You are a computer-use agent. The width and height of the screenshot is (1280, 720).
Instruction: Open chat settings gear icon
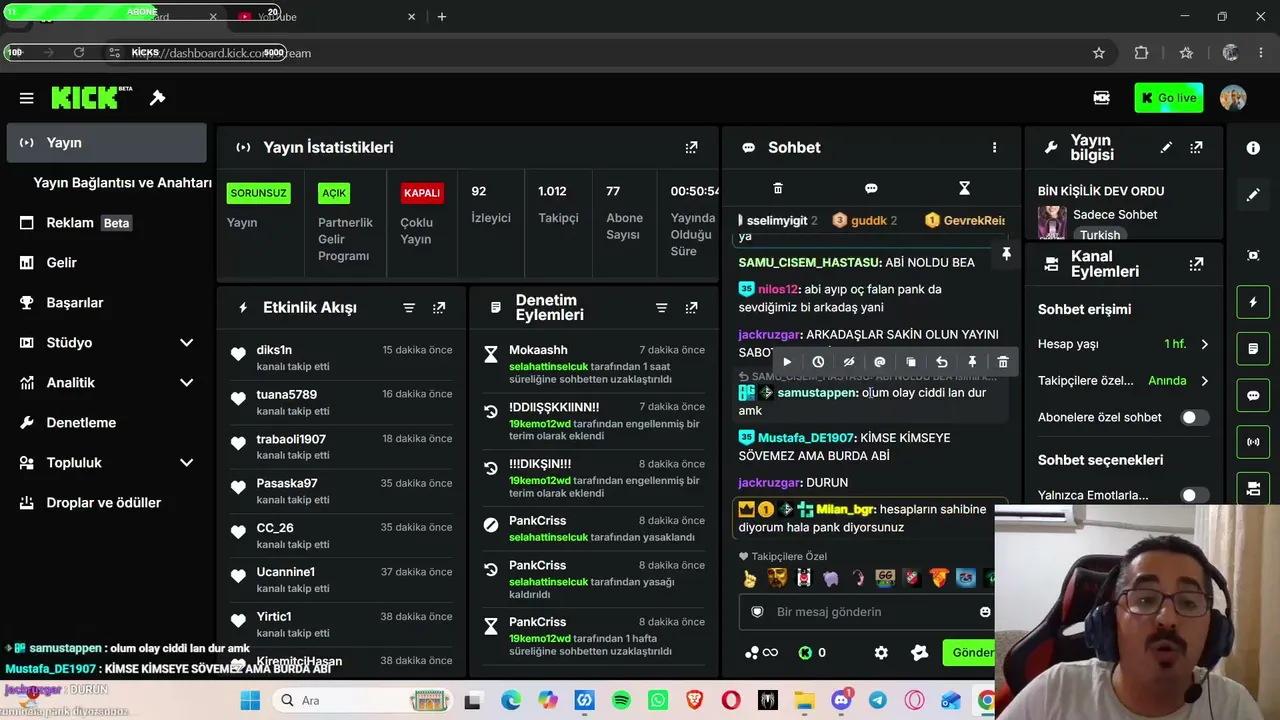881,653
